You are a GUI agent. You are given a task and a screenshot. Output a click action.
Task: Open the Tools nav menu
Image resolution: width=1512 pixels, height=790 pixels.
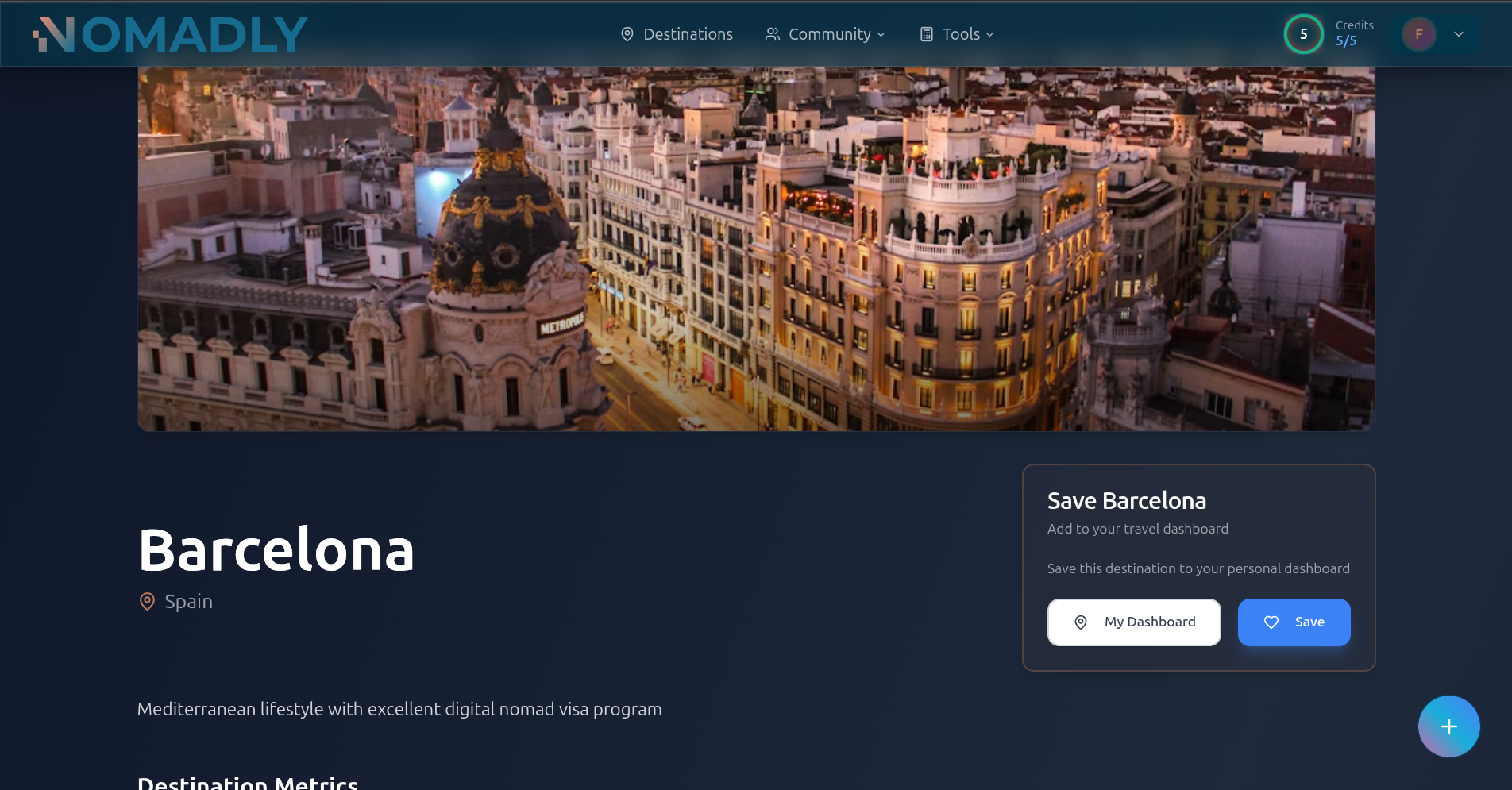[957, 34]
